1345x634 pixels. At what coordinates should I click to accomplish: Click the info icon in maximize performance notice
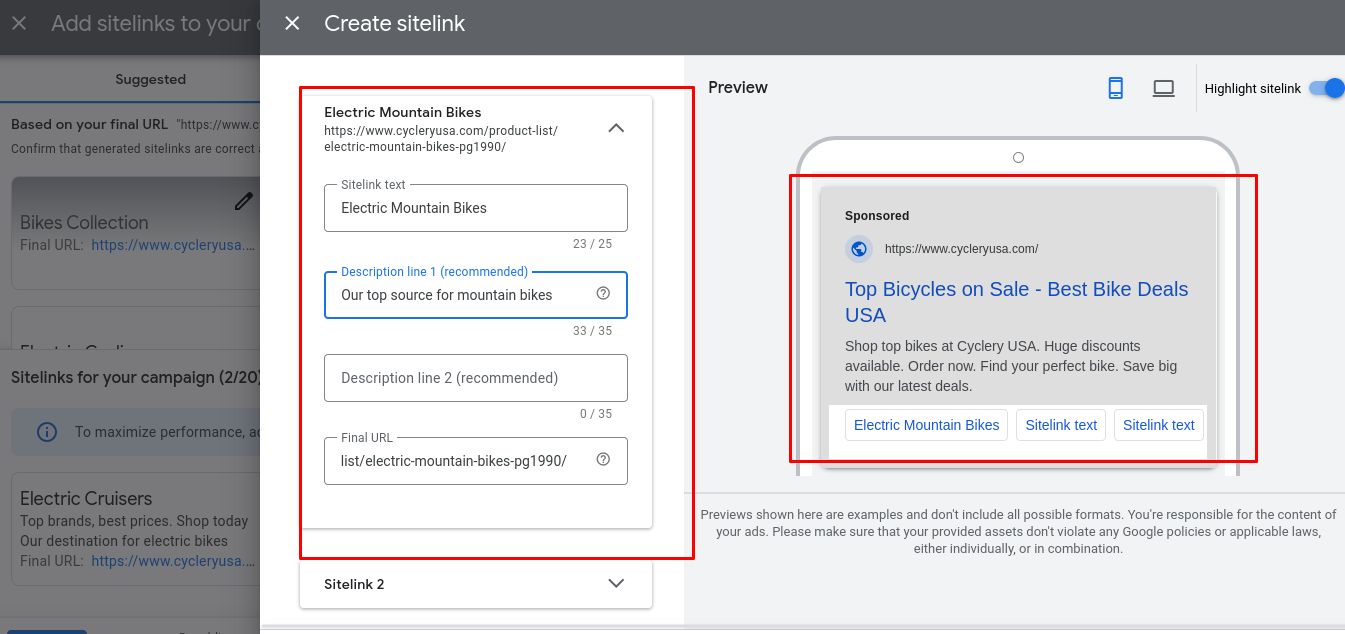(47, 432)
